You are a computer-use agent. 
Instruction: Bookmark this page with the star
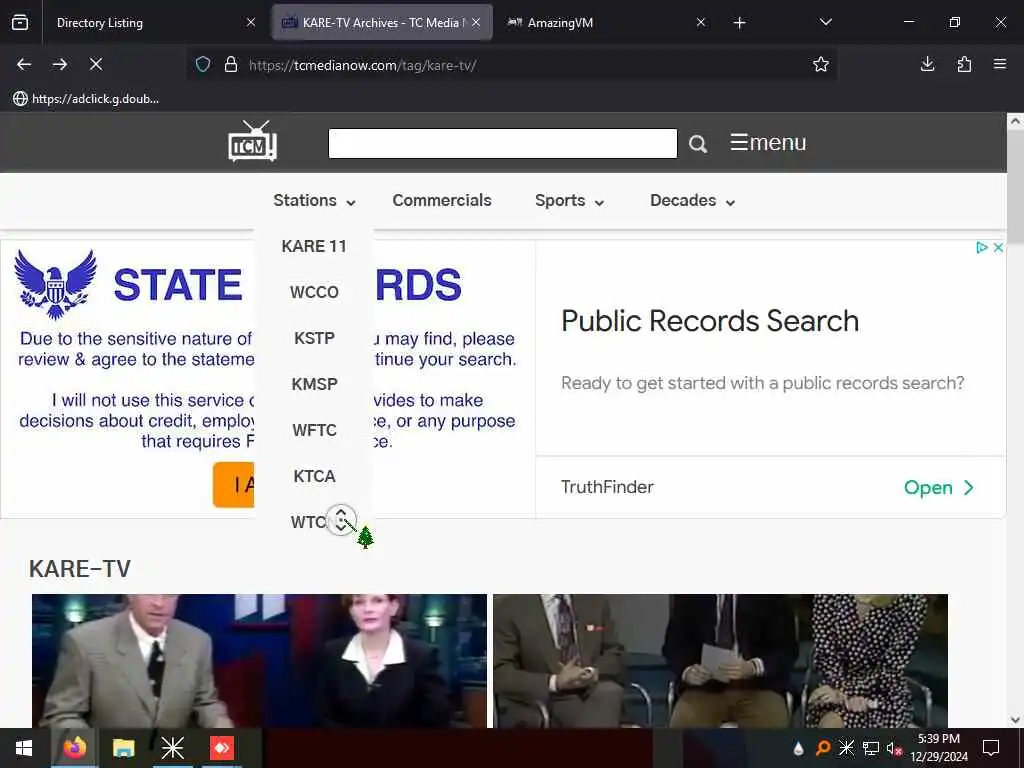(x=821, y=64)
